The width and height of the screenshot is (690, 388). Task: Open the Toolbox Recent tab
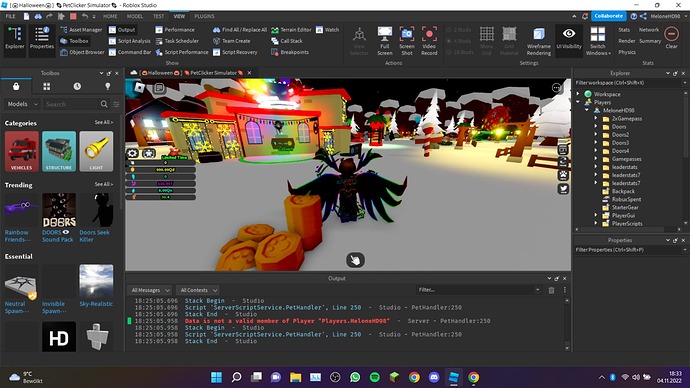tap(77, 86)
